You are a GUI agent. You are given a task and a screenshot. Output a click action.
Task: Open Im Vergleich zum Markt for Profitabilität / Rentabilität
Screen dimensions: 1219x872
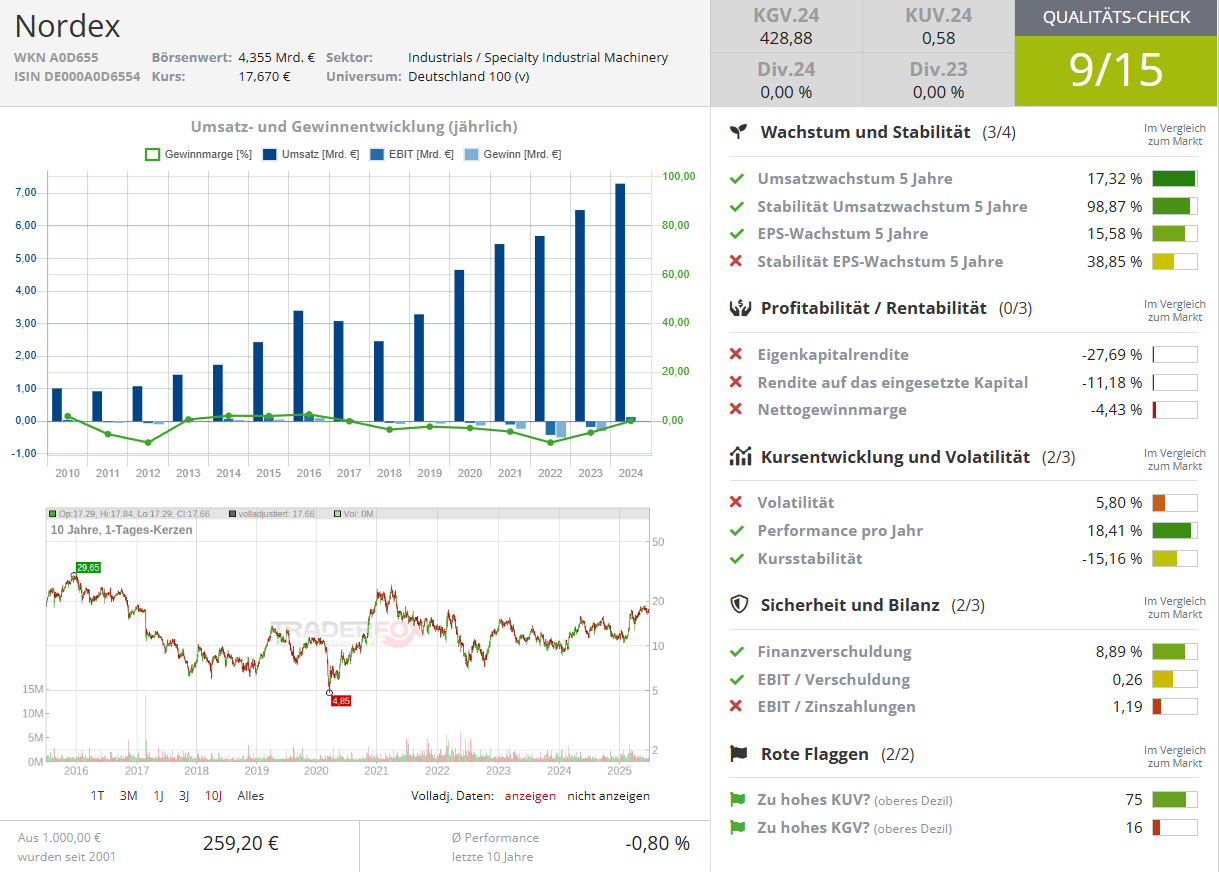[1175, 310]
